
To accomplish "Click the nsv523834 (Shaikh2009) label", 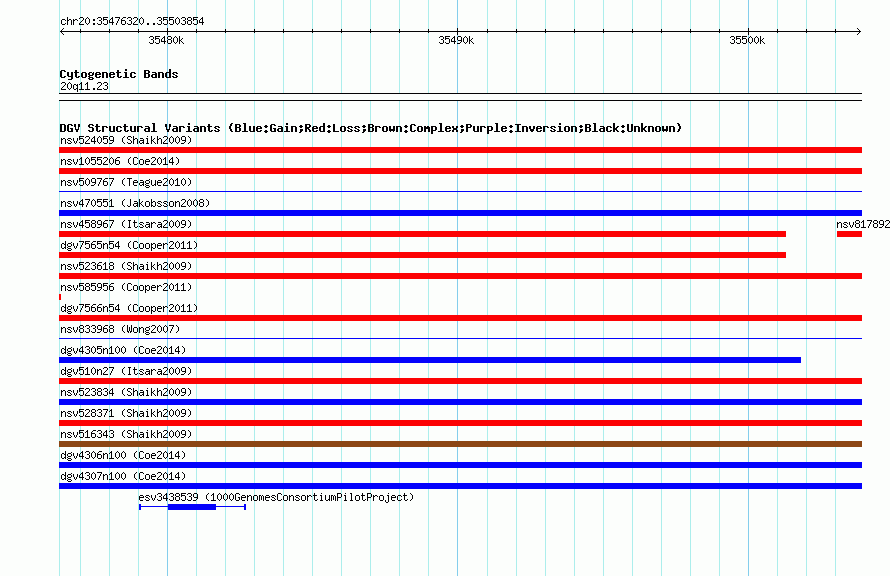I will pos(126,392).
